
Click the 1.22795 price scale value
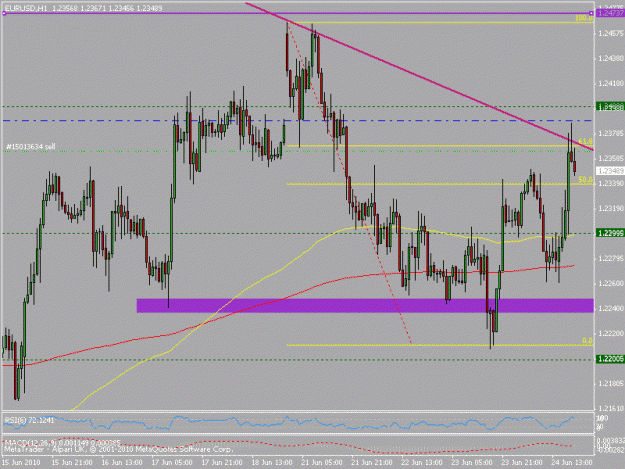pyautogui.click(x=611, y=259)
